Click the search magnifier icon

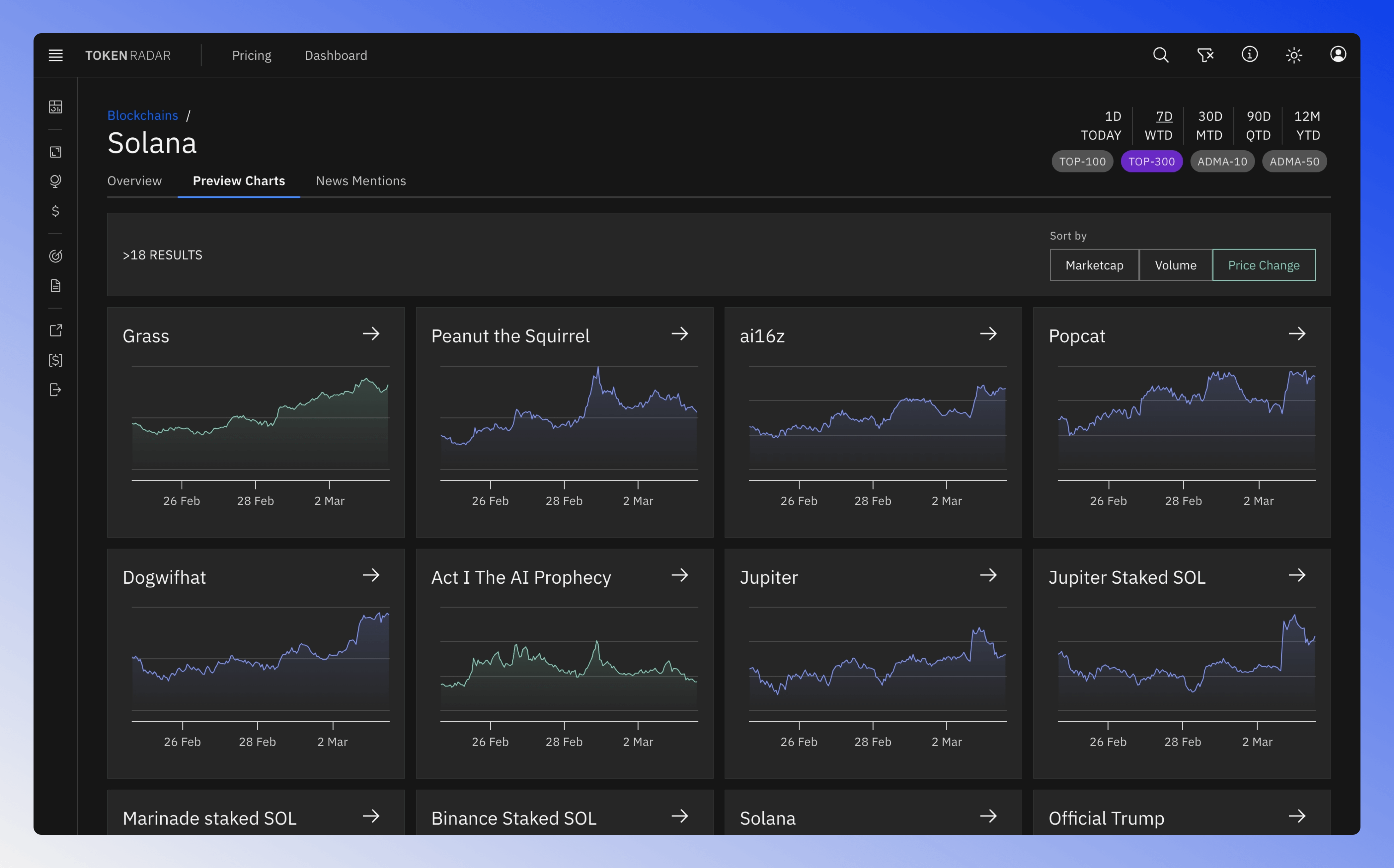pyautogui.click(x=1160, y=55)
